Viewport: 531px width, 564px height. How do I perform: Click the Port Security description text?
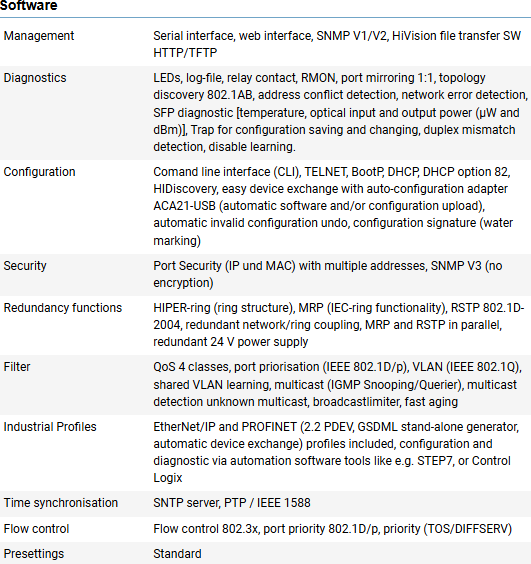pos(328,274)
